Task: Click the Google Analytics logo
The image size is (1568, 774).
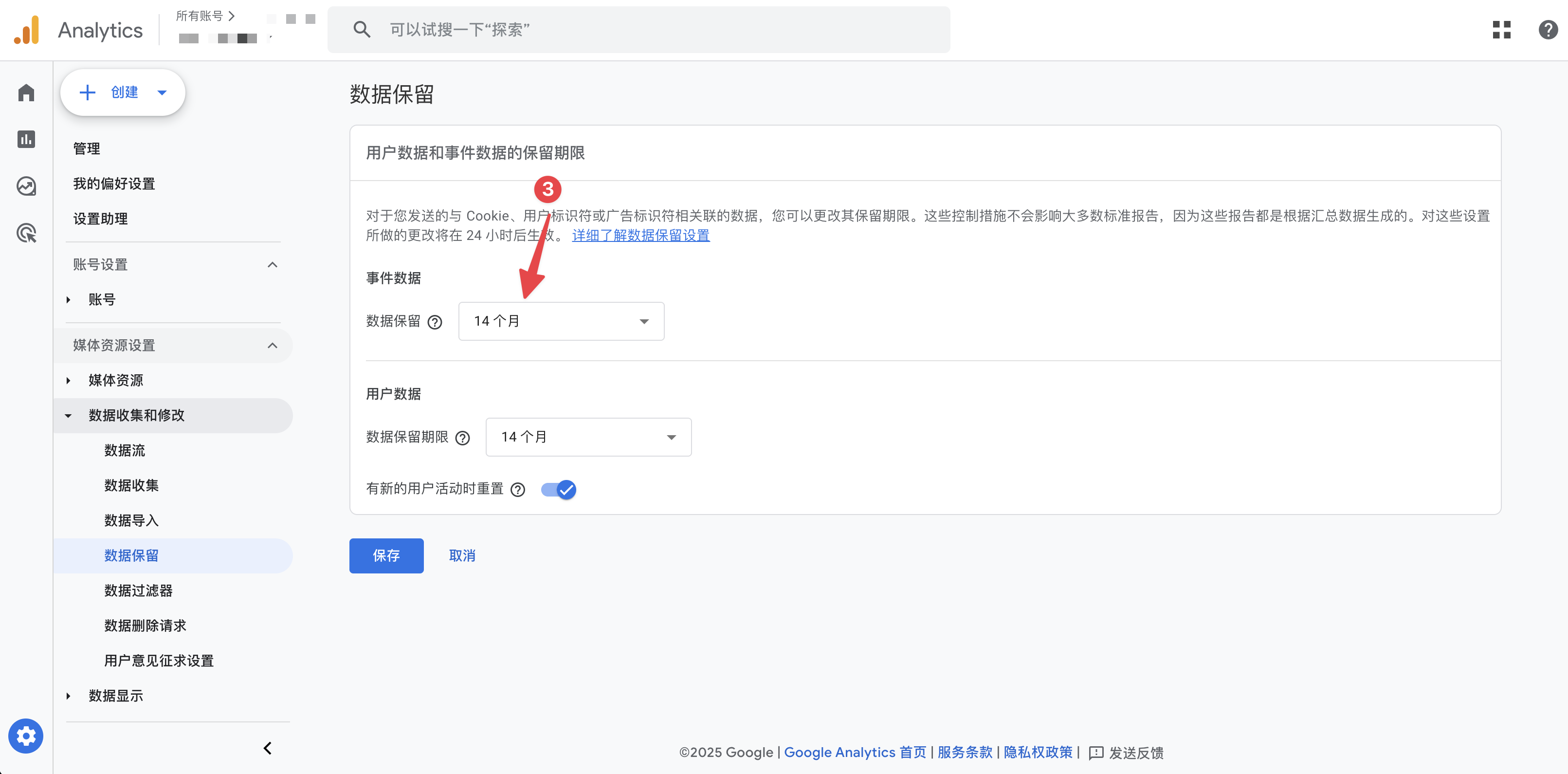Action: coord(27,30)
